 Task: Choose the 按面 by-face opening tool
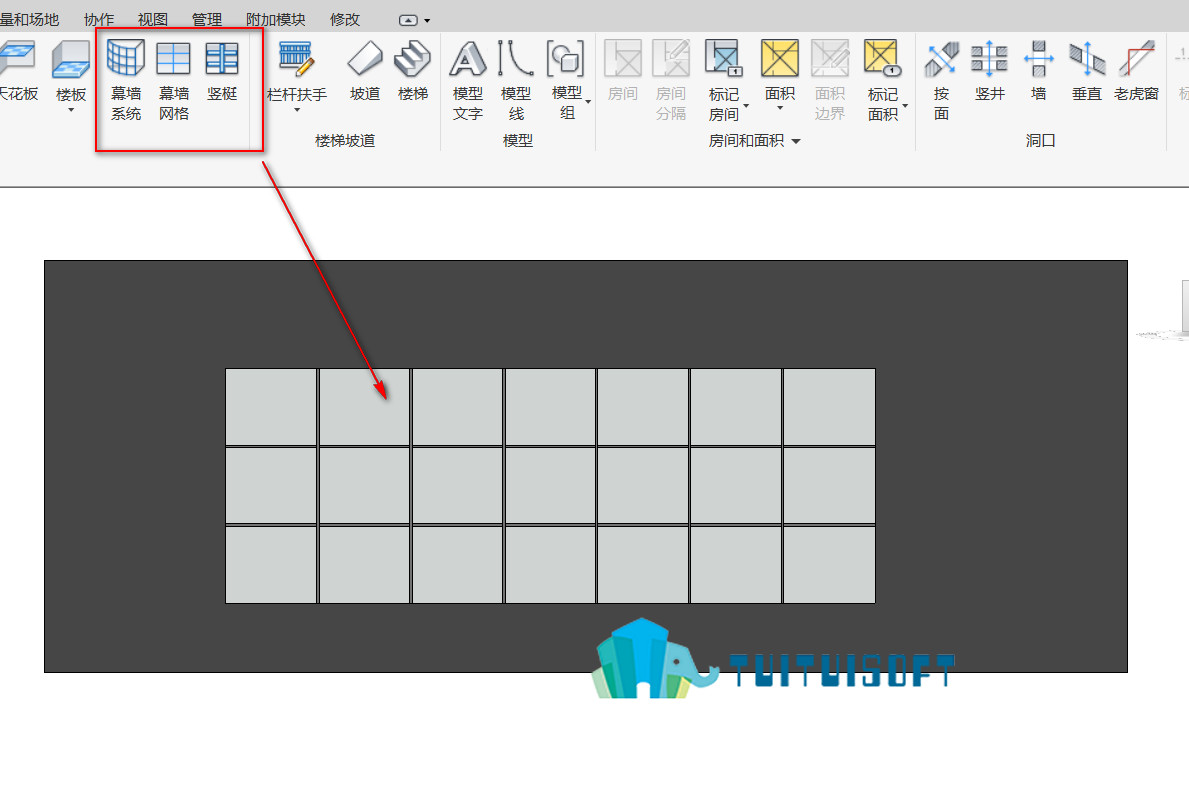pyautogui.click(x=941, y=80)
